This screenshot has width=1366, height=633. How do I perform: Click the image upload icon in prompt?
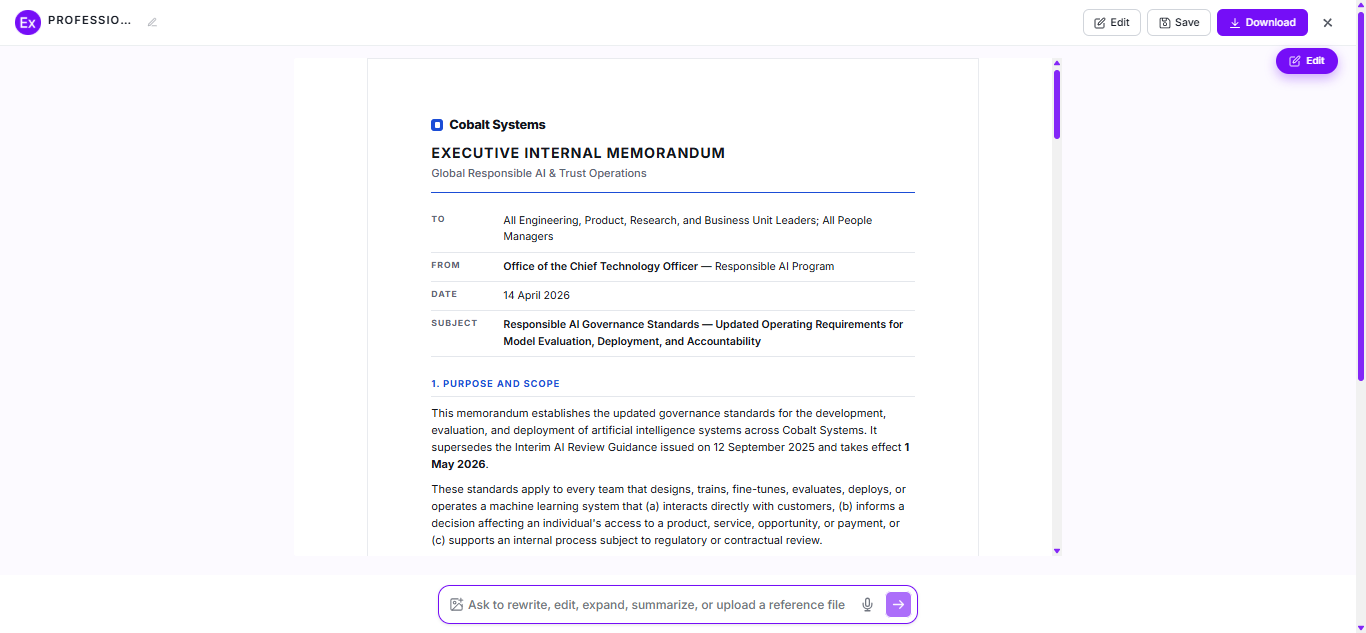click(x=456, y=604)
